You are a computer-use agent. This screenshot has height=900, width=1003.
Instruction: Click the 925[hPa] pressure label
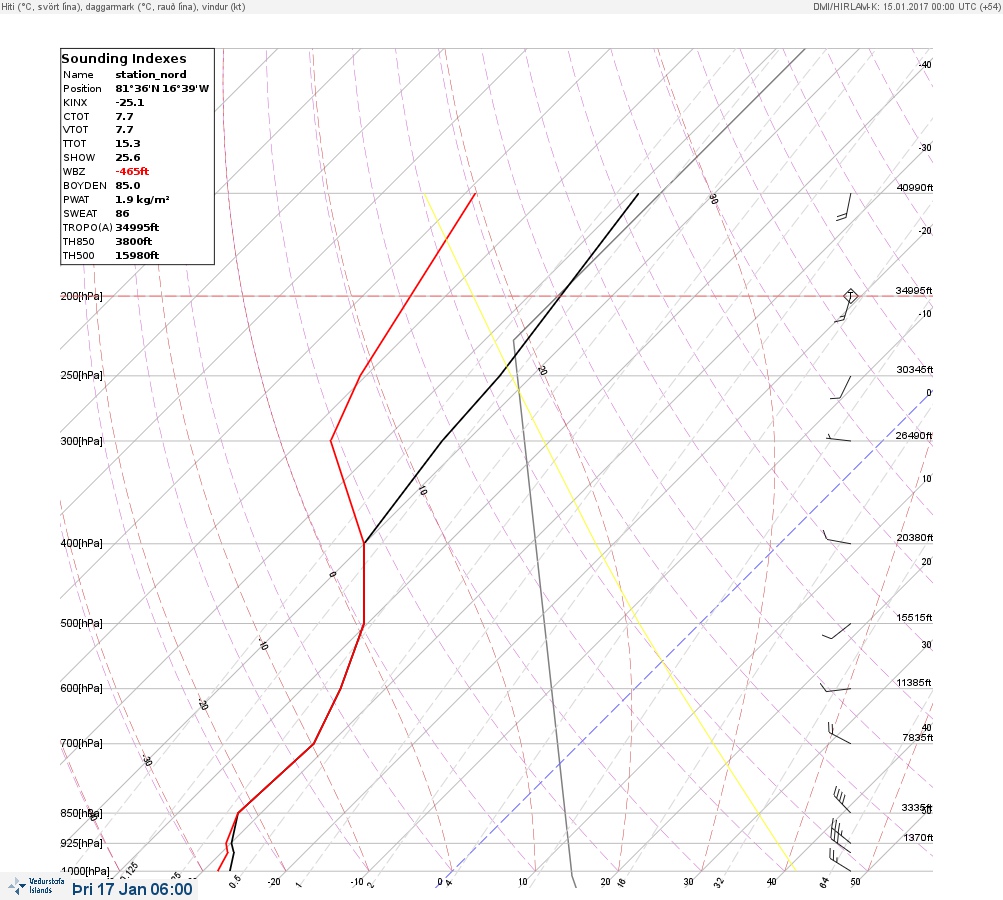coord(81,843)
